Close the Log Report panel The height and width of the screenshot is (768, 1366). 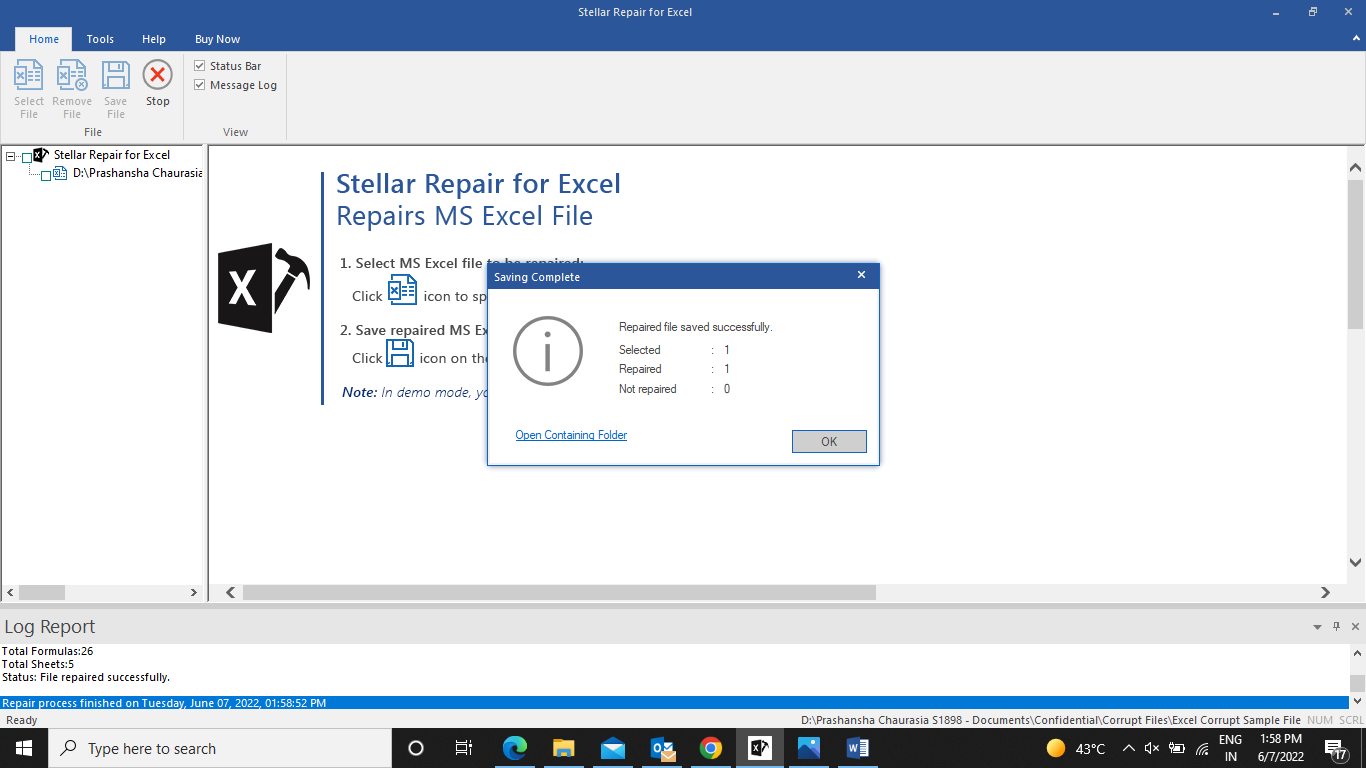coord(1355,627)
